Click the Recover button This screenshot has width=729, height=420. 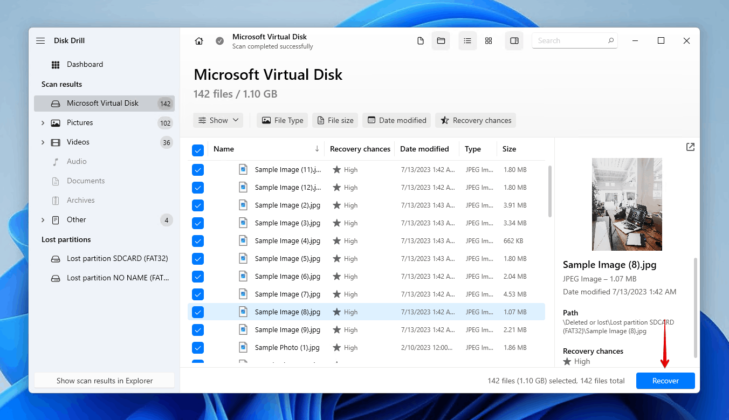665,381
